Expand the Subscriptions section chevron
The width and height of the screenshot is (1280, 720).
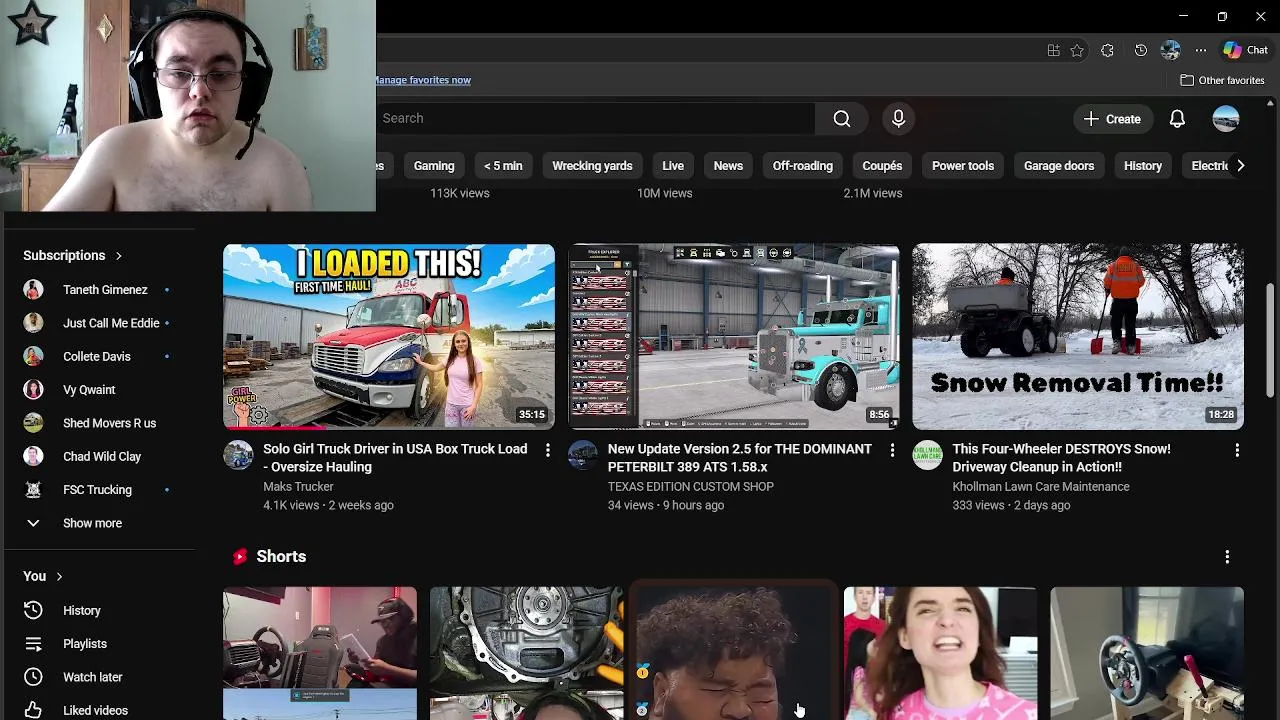(118, 256)
